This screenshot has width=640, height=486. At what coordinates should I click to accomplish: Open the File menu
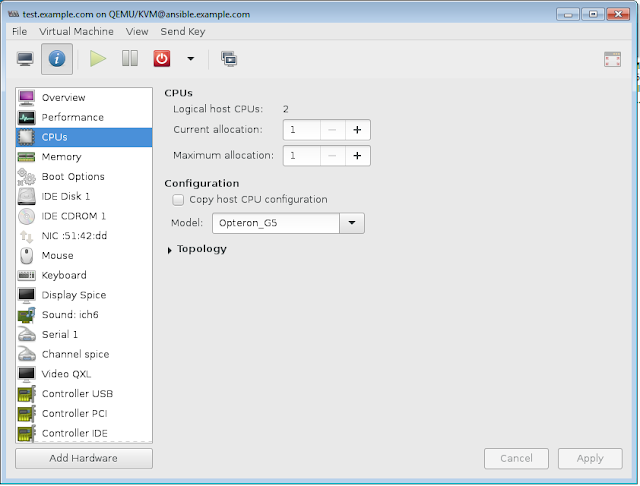click(x=20, y=31)
